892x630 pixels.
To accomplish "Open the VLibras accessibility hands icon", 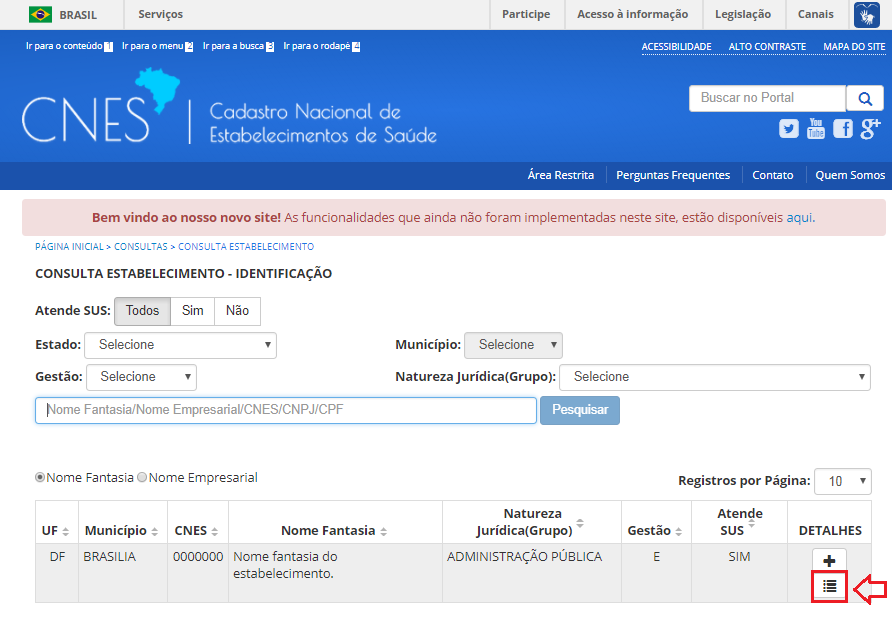I will (x=866, y=15).
